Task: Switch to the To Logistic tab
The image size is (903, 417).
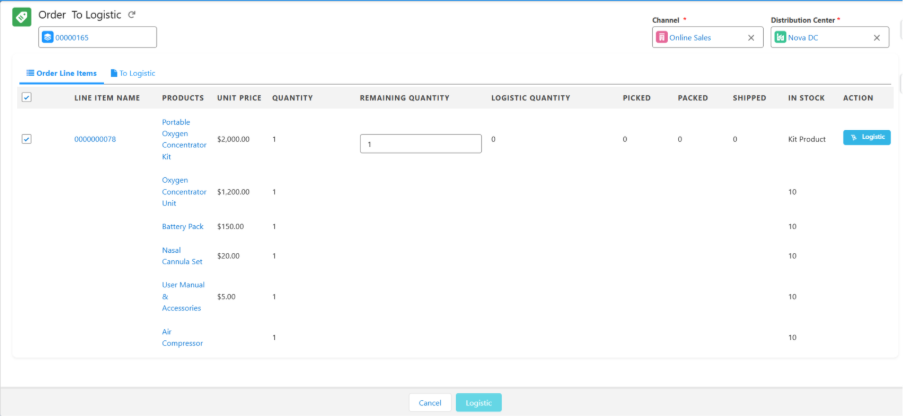Action: click(x=133, y=73)
